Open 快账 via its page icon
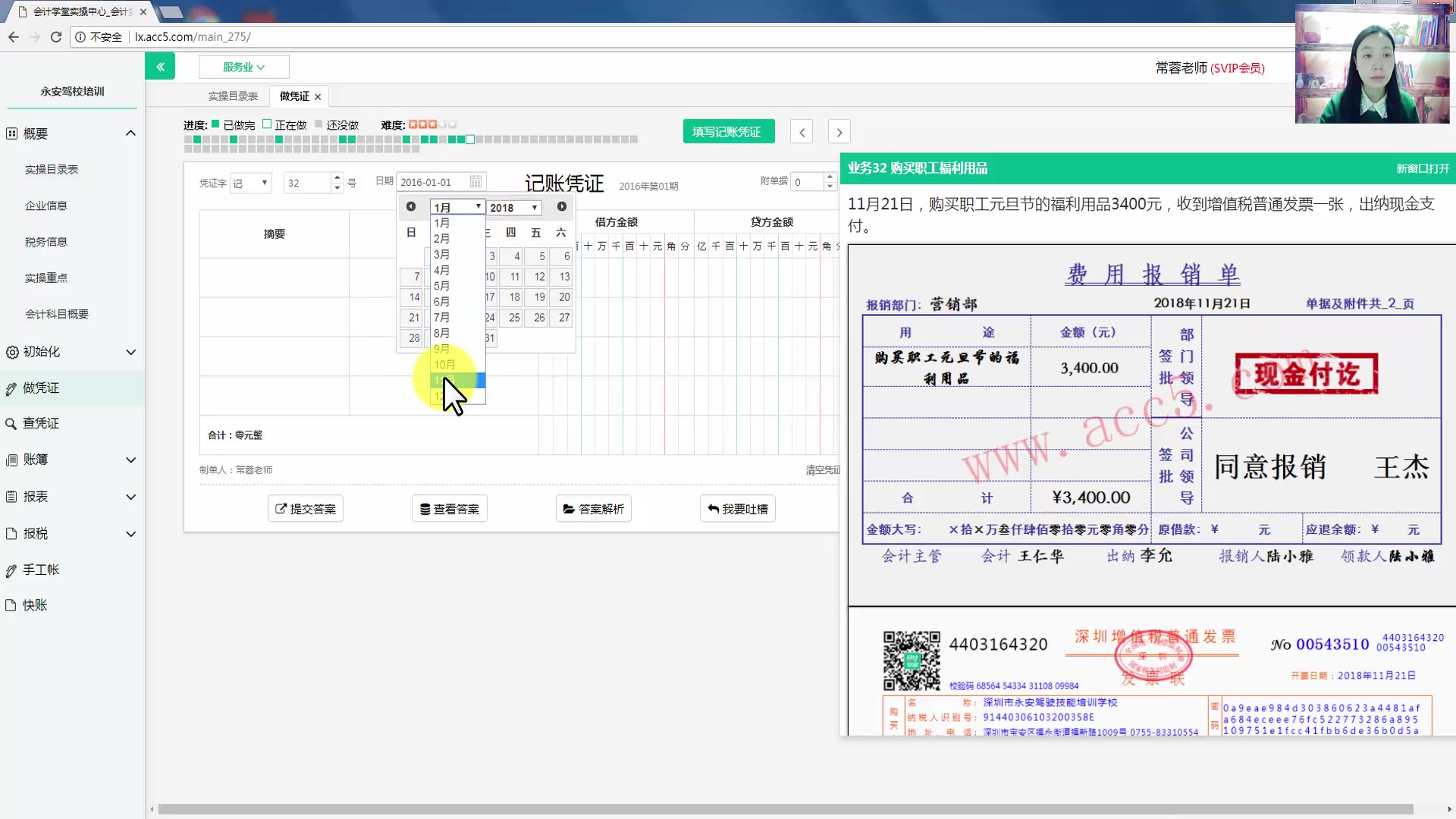 (x=11, y=605)
